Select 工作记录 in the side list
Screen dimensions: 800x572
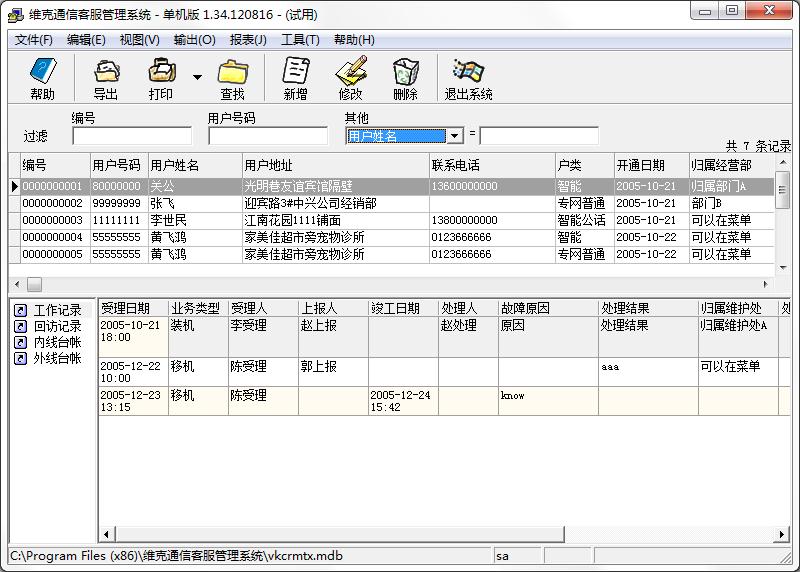[x=57, y=310]
